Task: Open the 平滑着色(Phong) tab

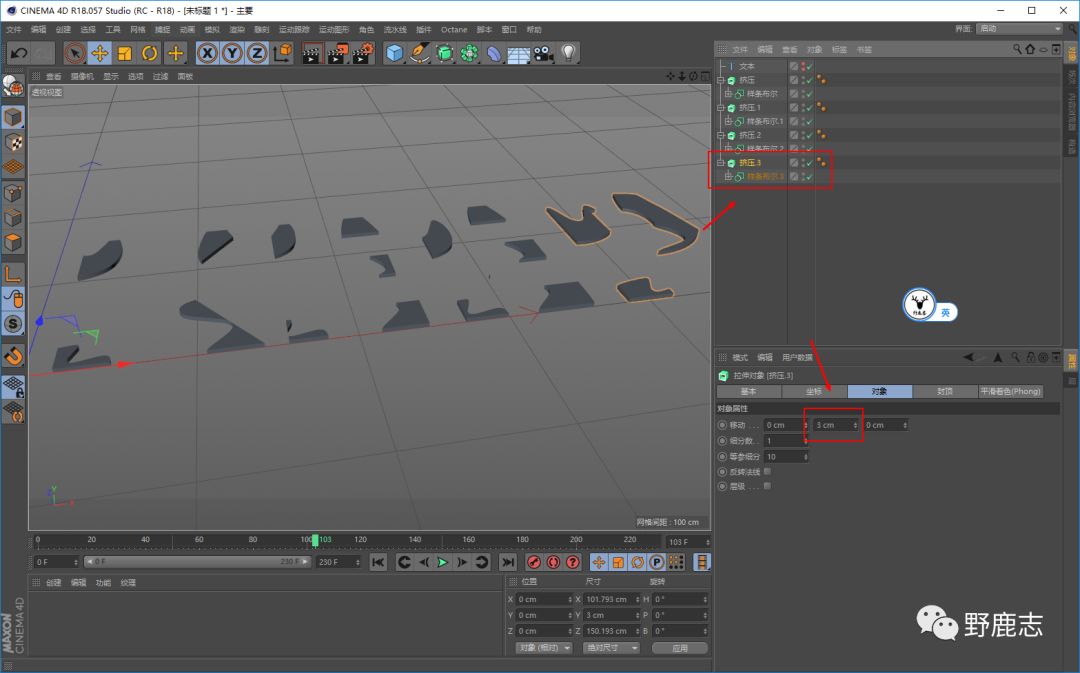Action: tap(1011, 392)
